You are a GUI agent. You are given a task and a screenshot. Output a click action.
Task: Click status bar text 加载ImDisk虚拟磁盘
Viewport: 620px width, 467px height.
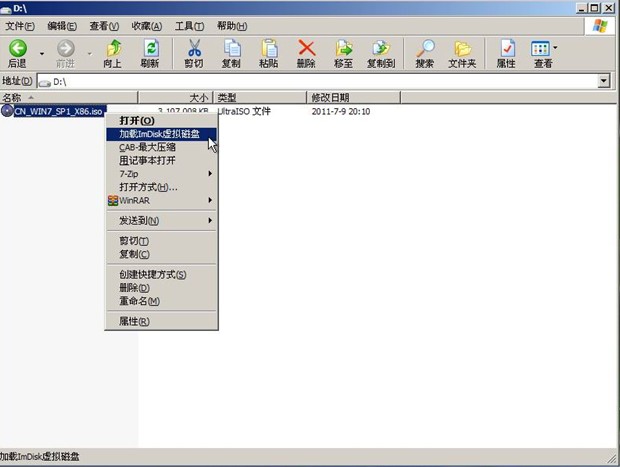(x=39, y=457)
